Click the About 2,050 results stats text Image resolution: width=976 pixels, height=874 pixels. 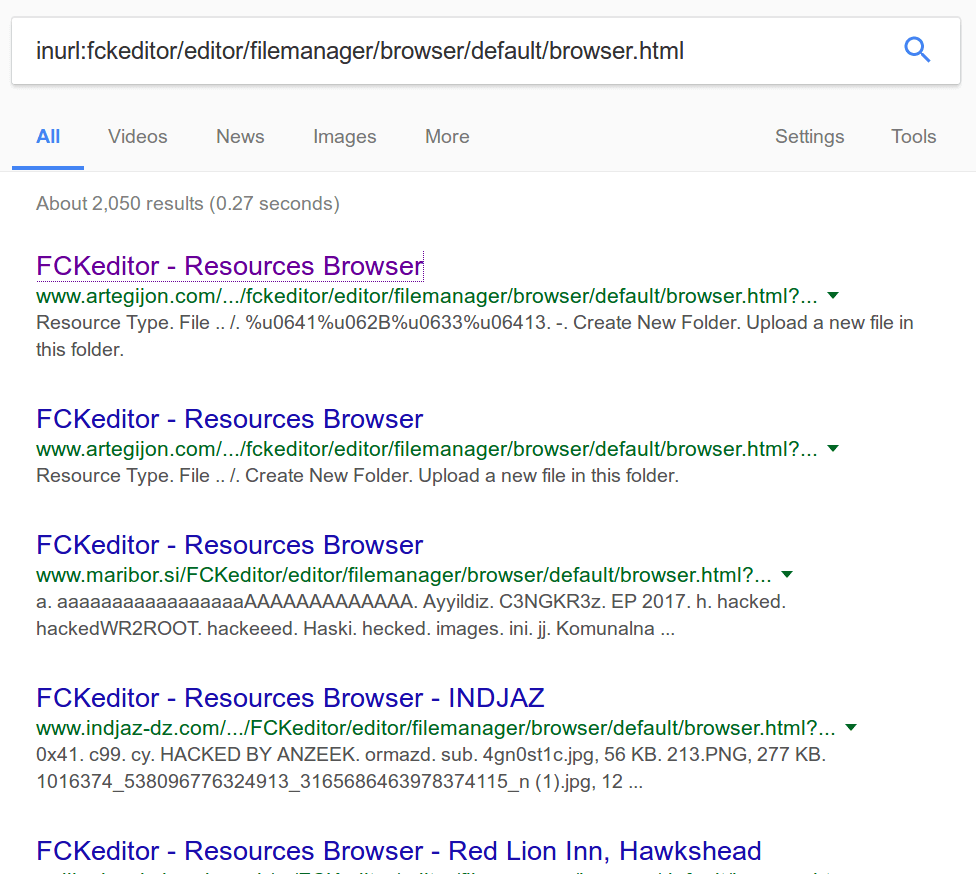188,204
